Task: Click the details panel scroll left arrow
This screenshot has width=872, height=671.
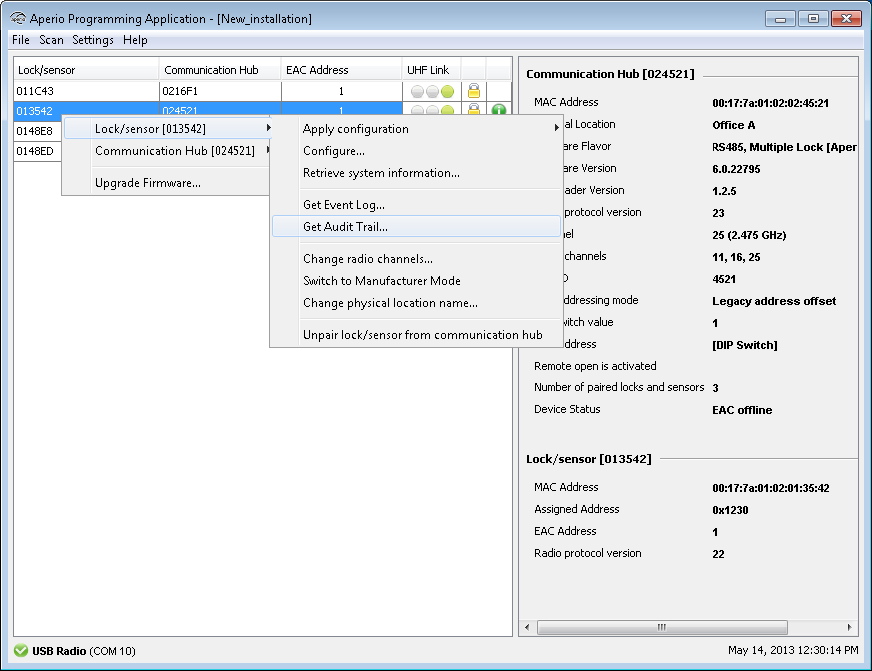Action: 527,627
